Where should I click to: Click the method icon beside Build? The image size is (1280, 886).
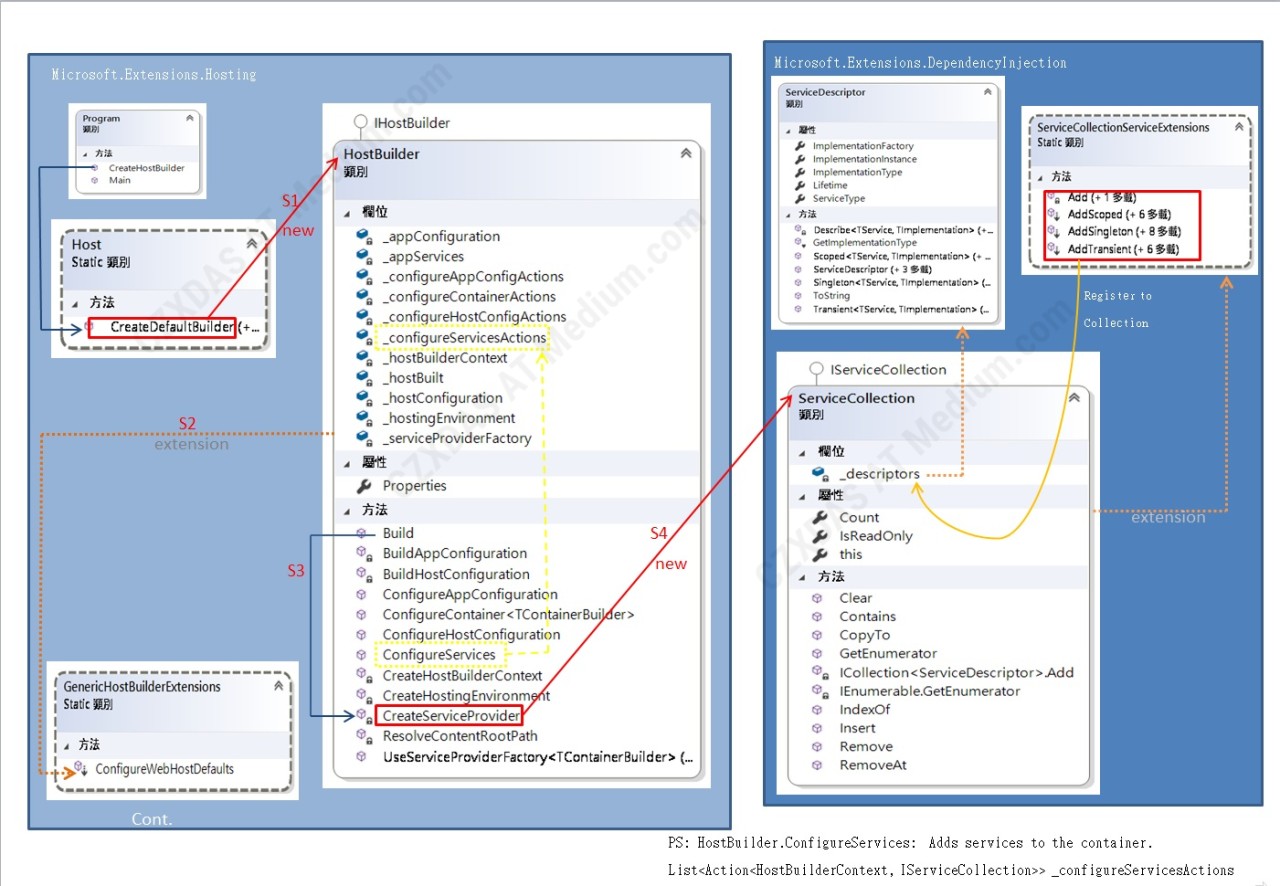363,533
